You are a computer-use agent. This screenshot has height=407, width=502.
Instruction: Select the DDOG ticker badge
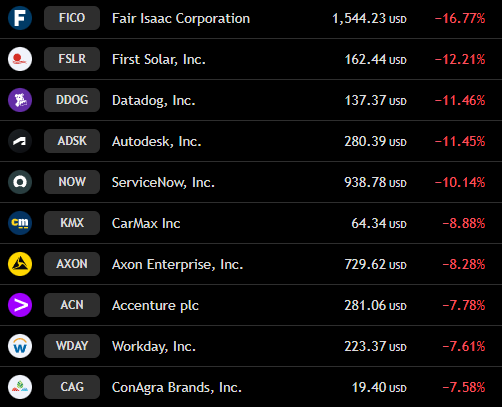[x=72, y=100]
